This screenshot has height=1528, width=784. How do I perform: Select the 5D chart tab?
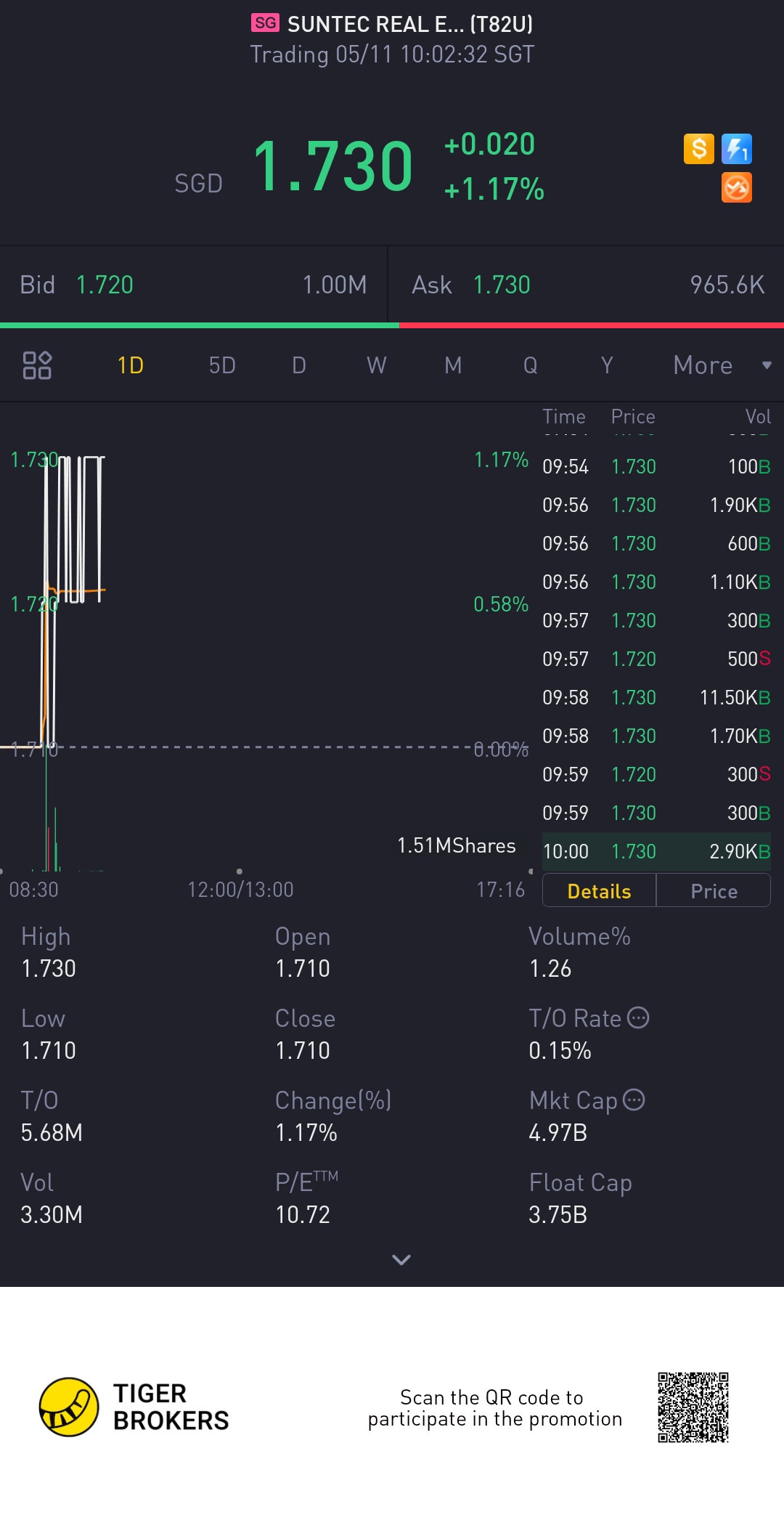tap(222, 365)
